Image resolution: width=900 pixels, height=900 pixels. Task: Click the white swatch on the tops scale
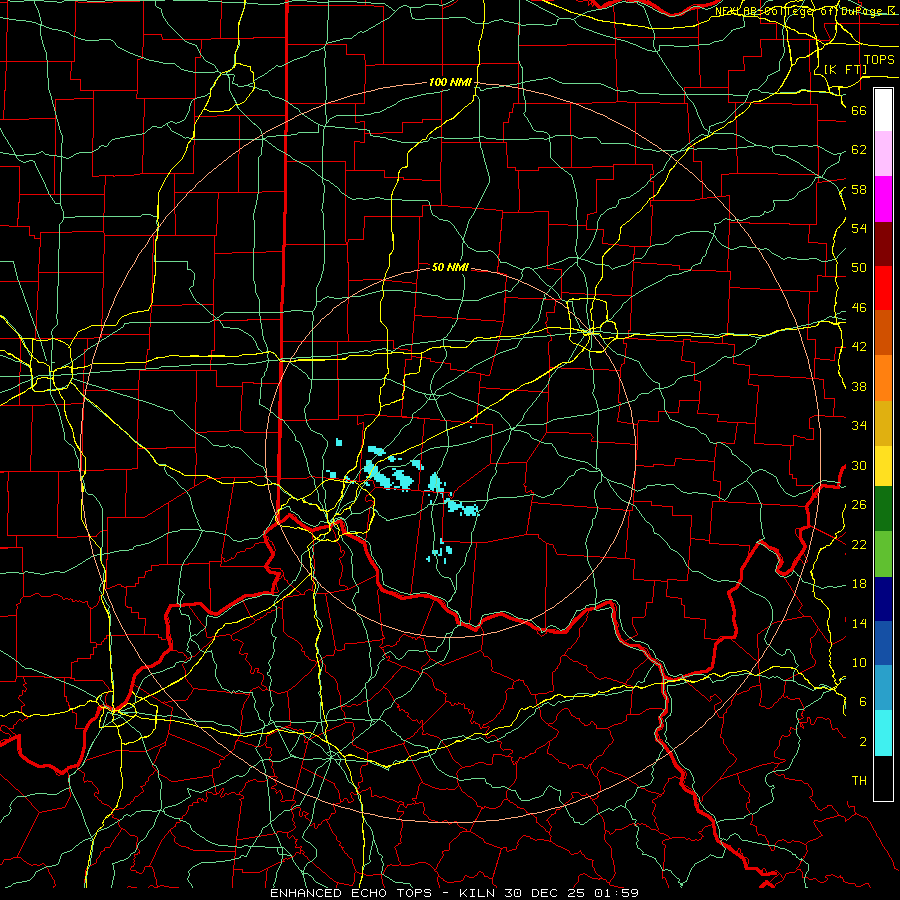click(x=883, y=110)
